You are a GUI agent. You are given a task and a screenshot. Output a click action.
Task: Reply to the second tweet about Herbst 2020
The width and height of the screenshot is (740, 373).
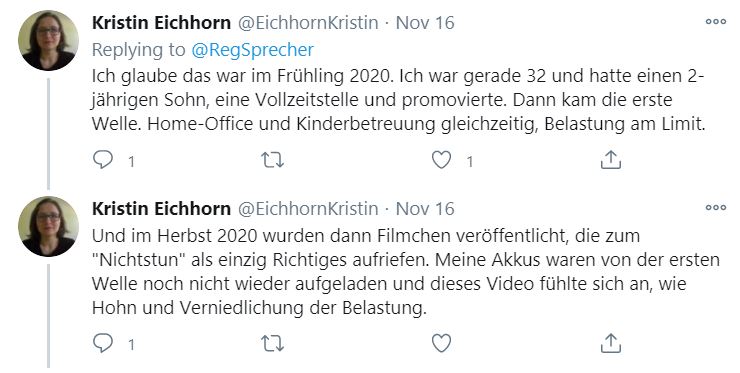103,343
